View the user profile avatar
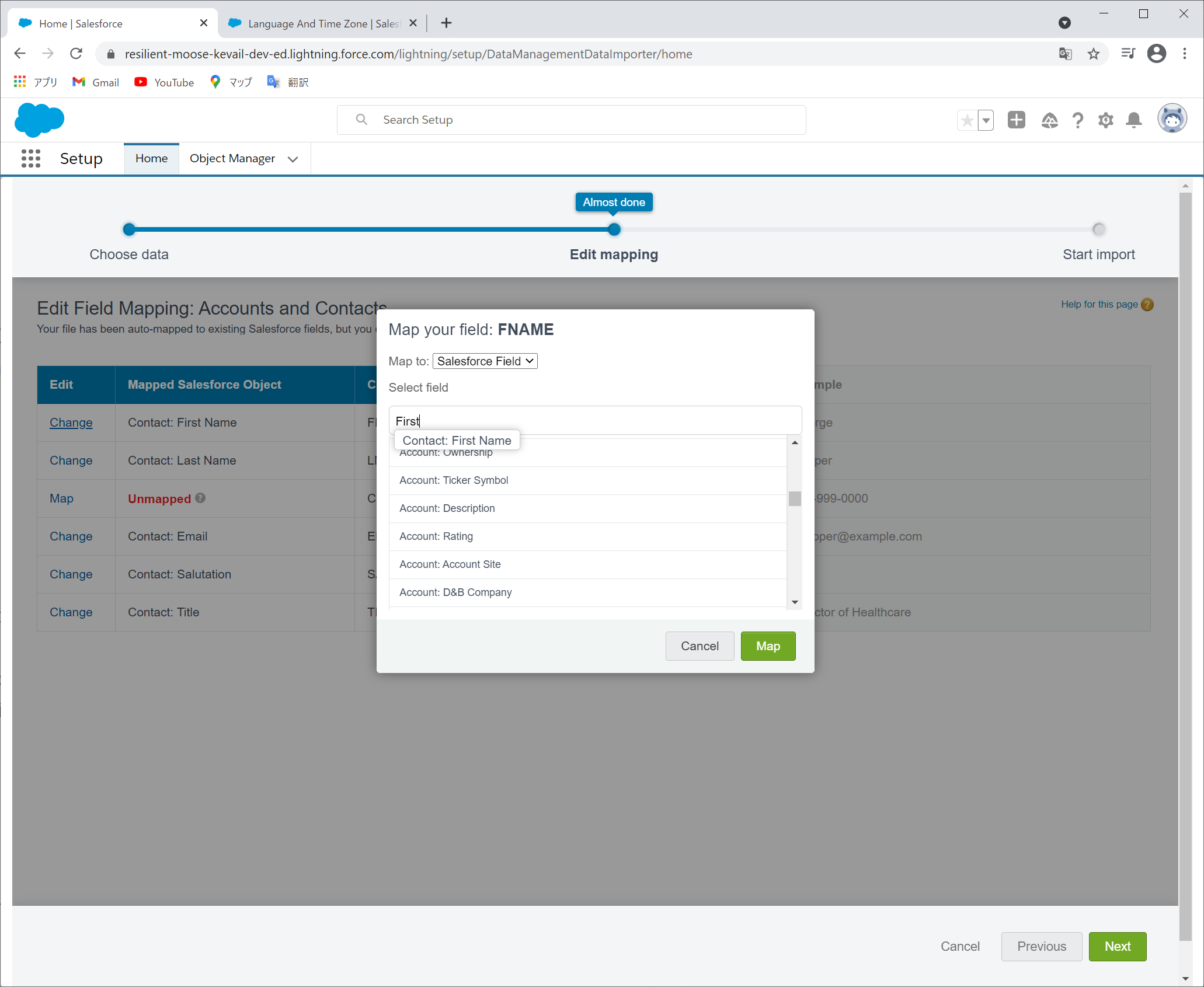Screen dimensions: 1204x987 click(x=1171, y=119)
